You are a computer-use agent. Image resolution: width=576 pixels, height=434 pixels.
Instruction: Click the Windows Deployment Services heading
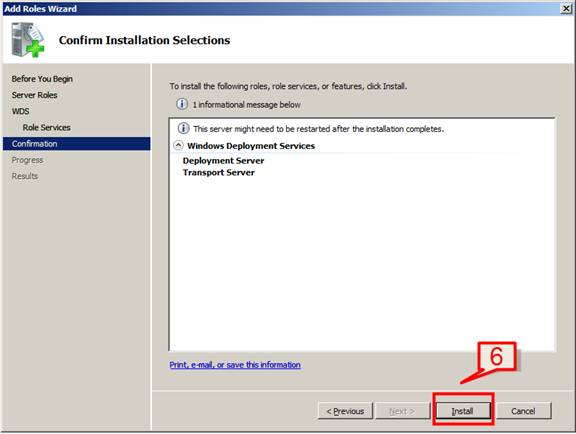coord(251,146)
